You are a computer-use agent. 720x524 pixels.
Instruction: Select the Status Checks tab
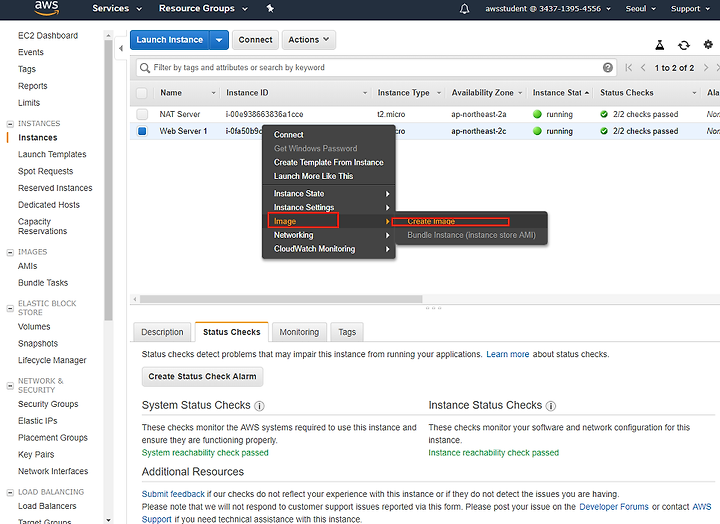[231, 332]
